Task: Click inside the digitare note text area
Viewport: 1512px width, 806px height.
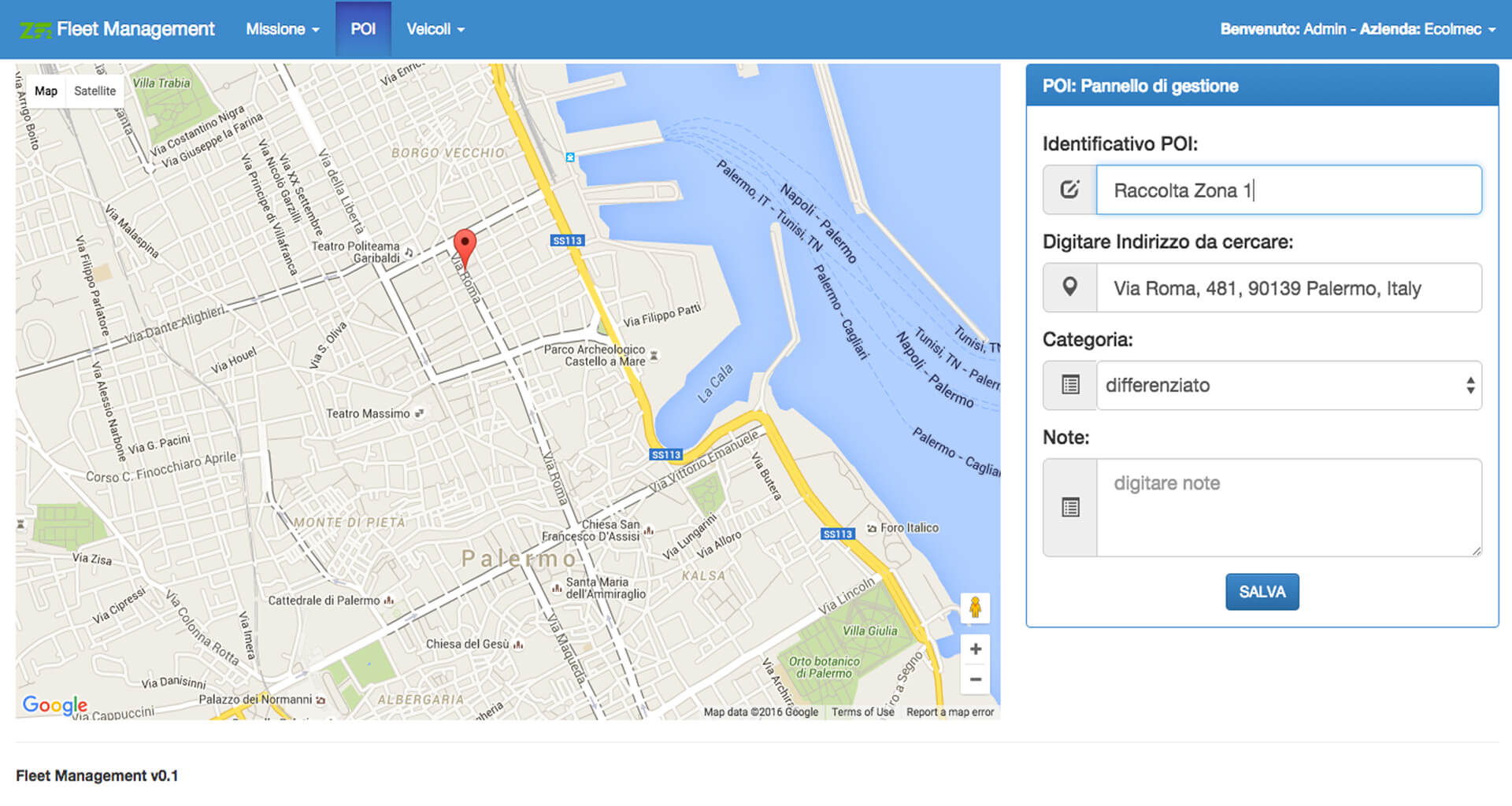Action: pyautogui.click(x=1288, y=507)
